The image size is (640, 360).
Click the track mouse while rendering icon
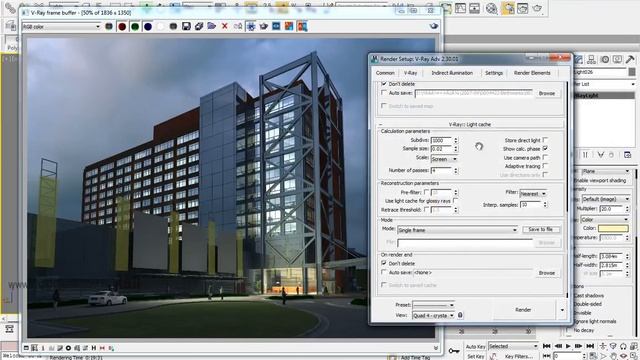tap(251, 27)
